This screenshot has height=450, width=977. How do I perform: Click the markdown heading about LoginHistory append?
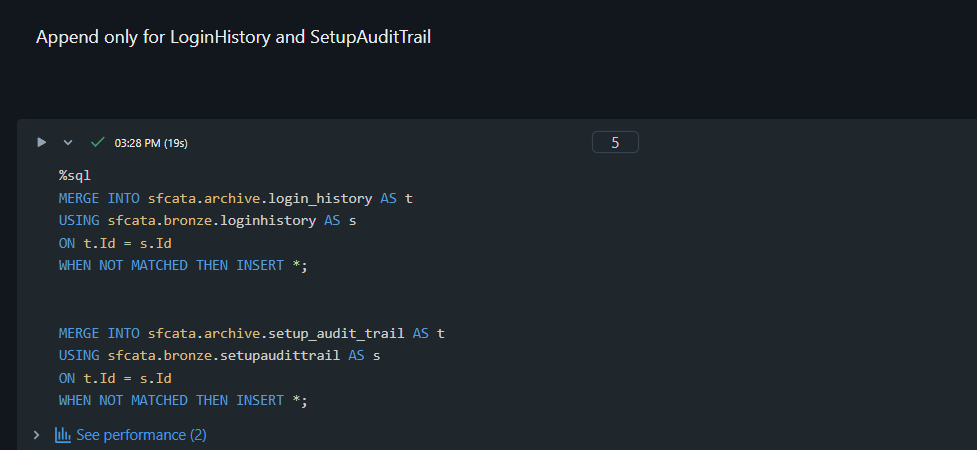(x=233, y=37)
